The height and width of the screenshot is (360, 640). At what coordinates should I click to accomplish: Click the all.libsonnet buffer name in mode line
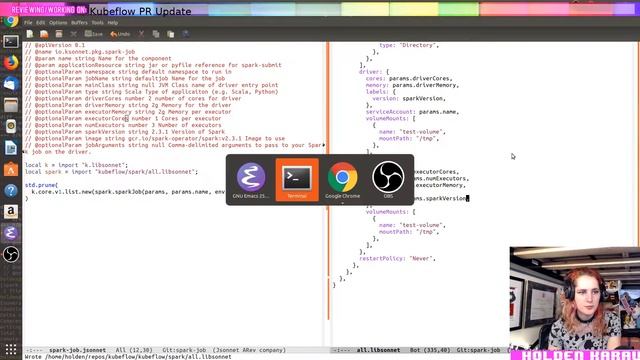pyautogui.click(x=378, y=350)
